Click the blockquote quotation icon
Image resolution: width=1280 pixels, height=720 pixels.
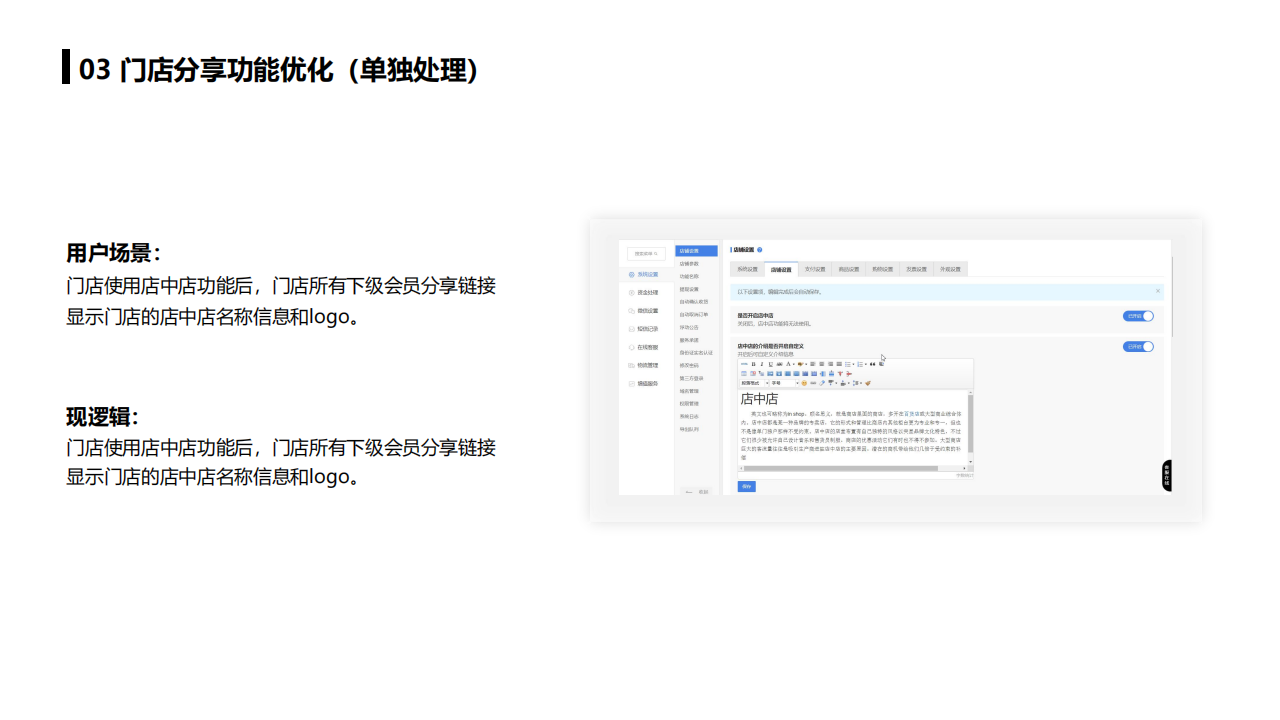pos(872,364)
